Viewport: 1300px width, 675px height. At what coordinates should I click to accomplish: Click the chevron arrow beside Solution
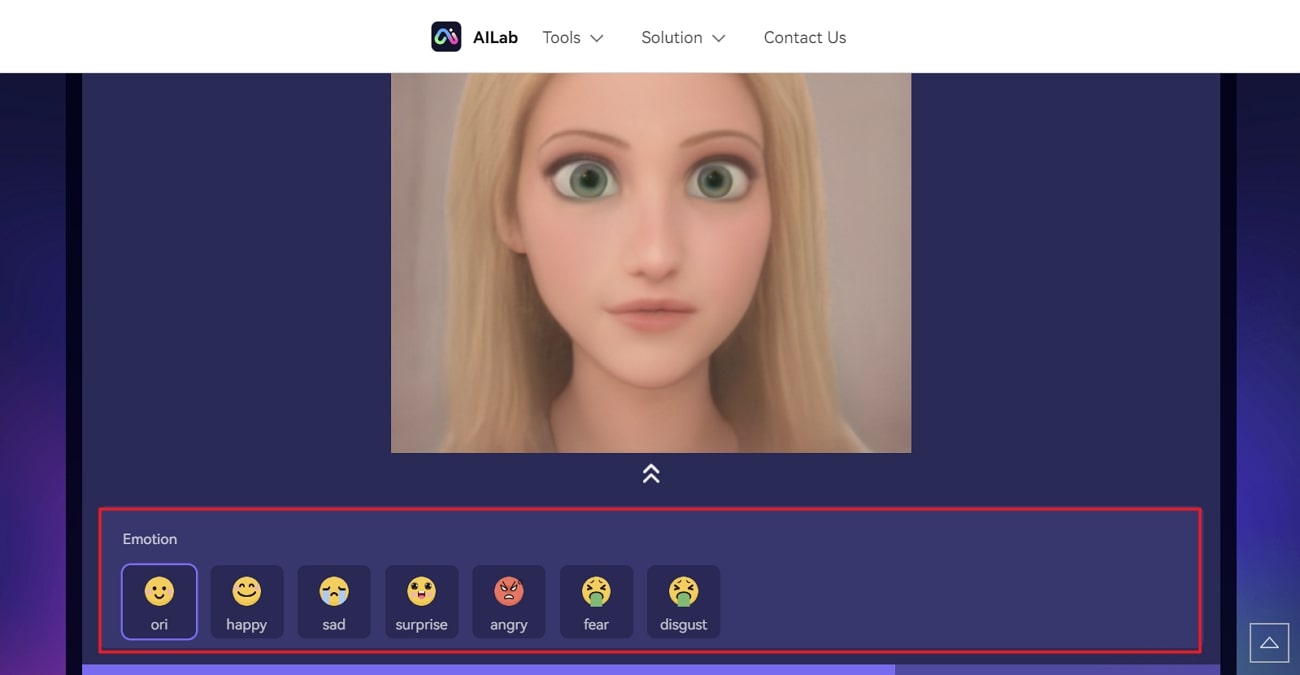coord(718,38)
